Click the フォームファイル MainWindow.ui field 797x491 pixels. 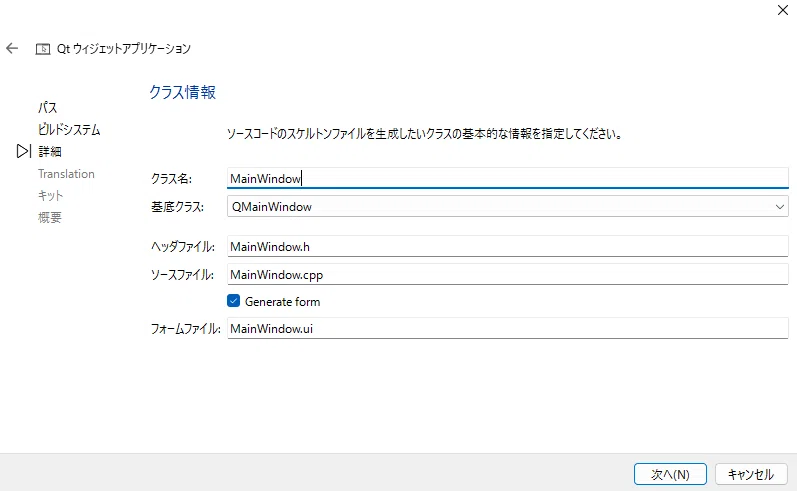tap(507, 328)
